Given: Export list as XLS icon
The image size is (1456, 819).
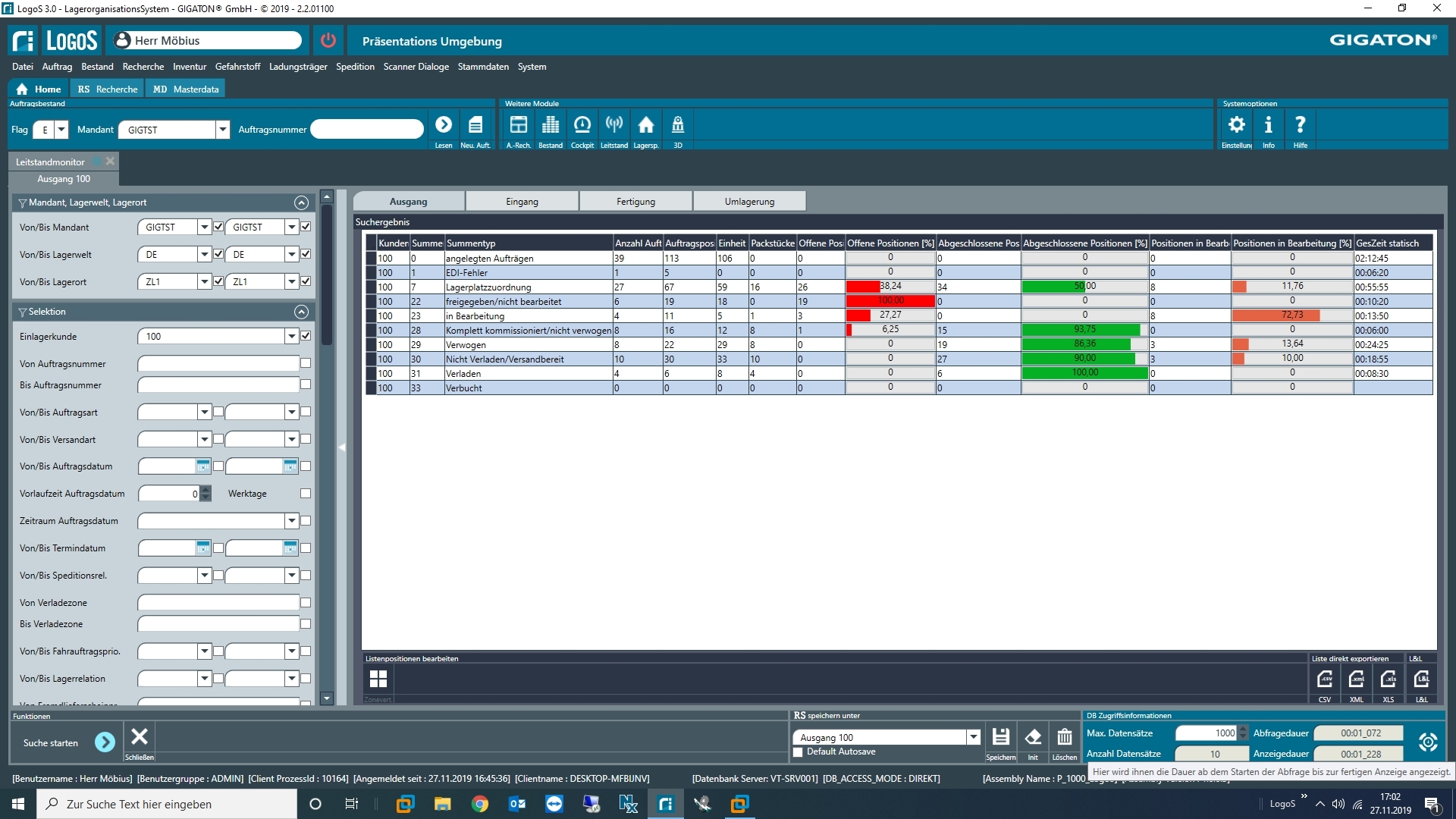Looking at the screenshot, I should point(1388,679).
